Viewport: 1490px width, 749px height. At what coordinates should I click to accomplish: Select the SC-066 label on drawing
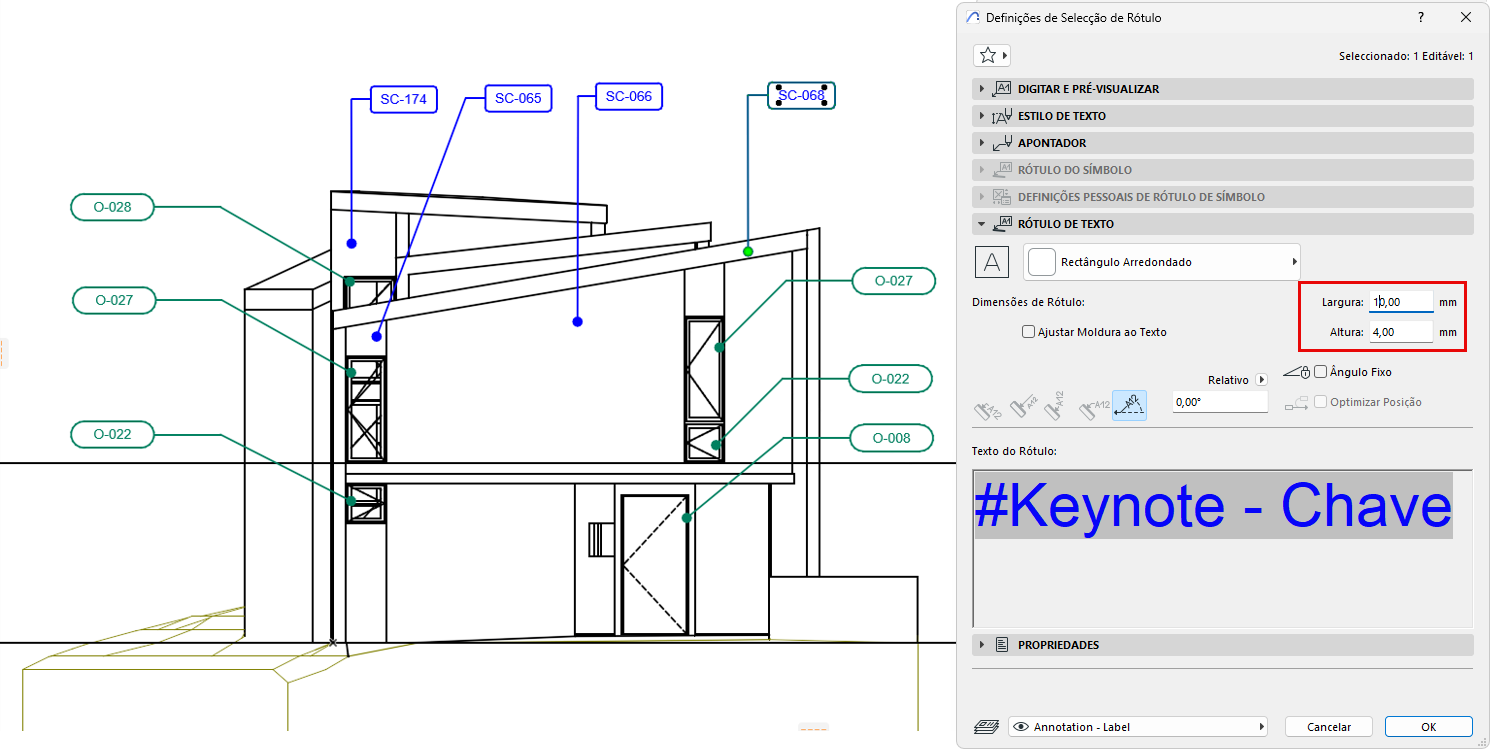pos(629,96)
